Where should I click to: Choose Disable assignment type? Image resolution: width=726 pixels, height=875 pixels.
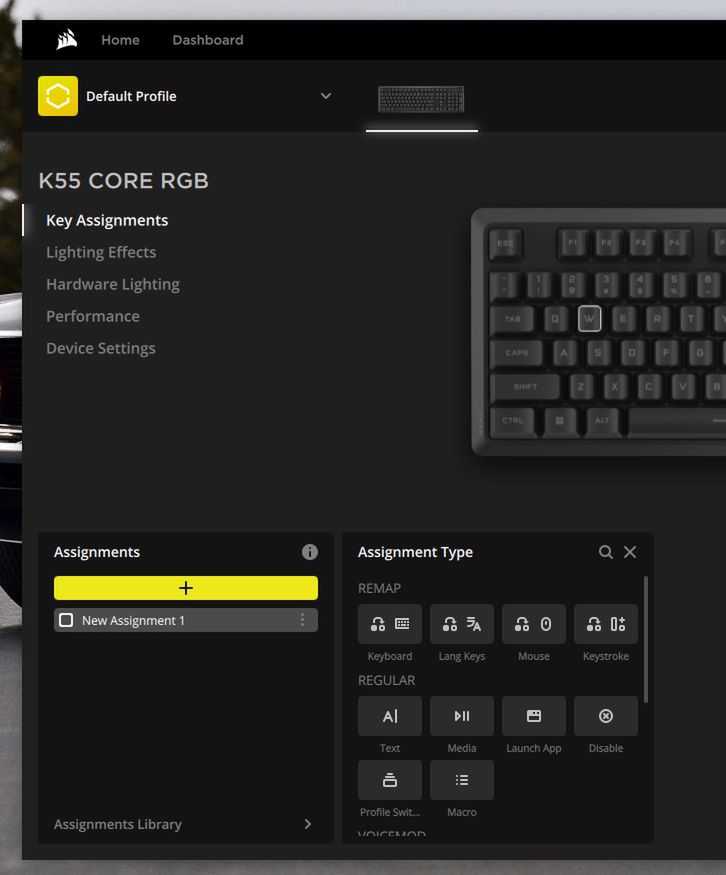(606, 716)
